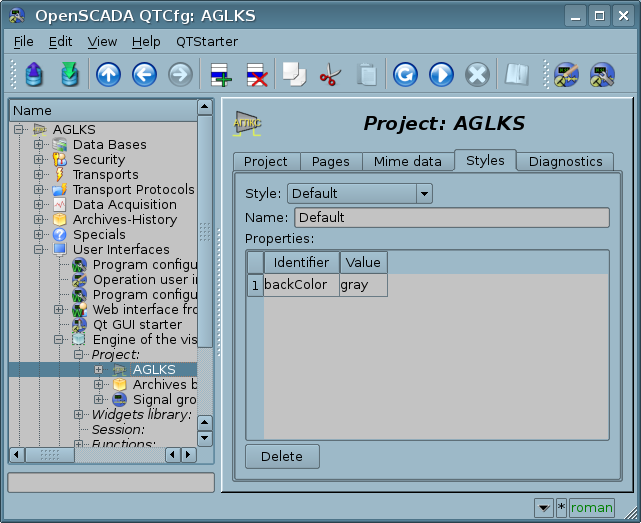Open the Edit menu

click(x=60, y=41)
